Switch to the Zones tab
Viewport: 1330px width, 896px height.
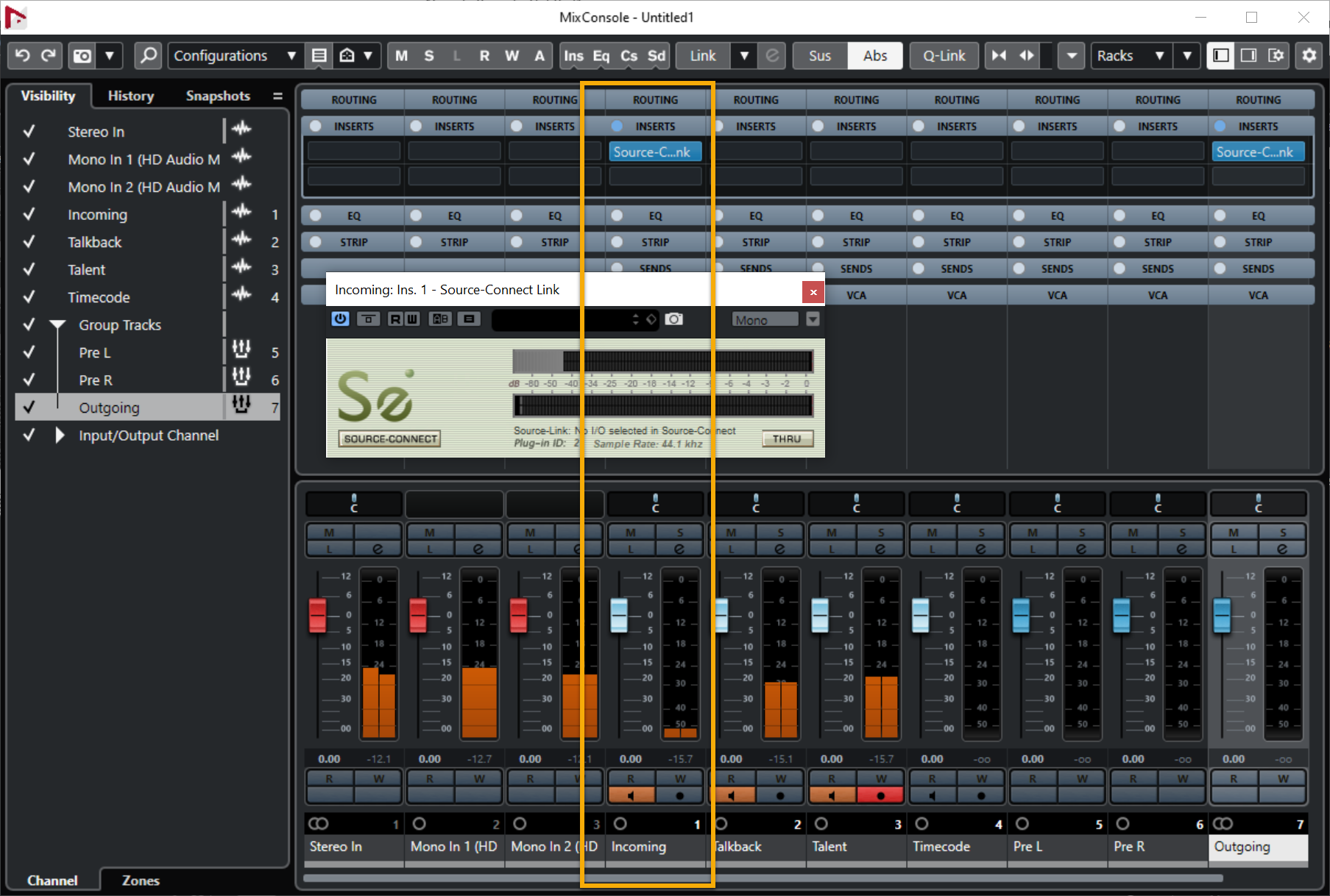point(140,881)
